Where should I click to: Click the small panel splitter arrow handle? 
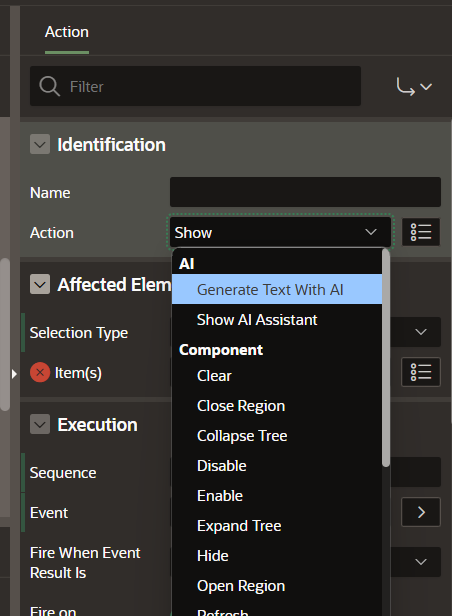click(15, 374)
